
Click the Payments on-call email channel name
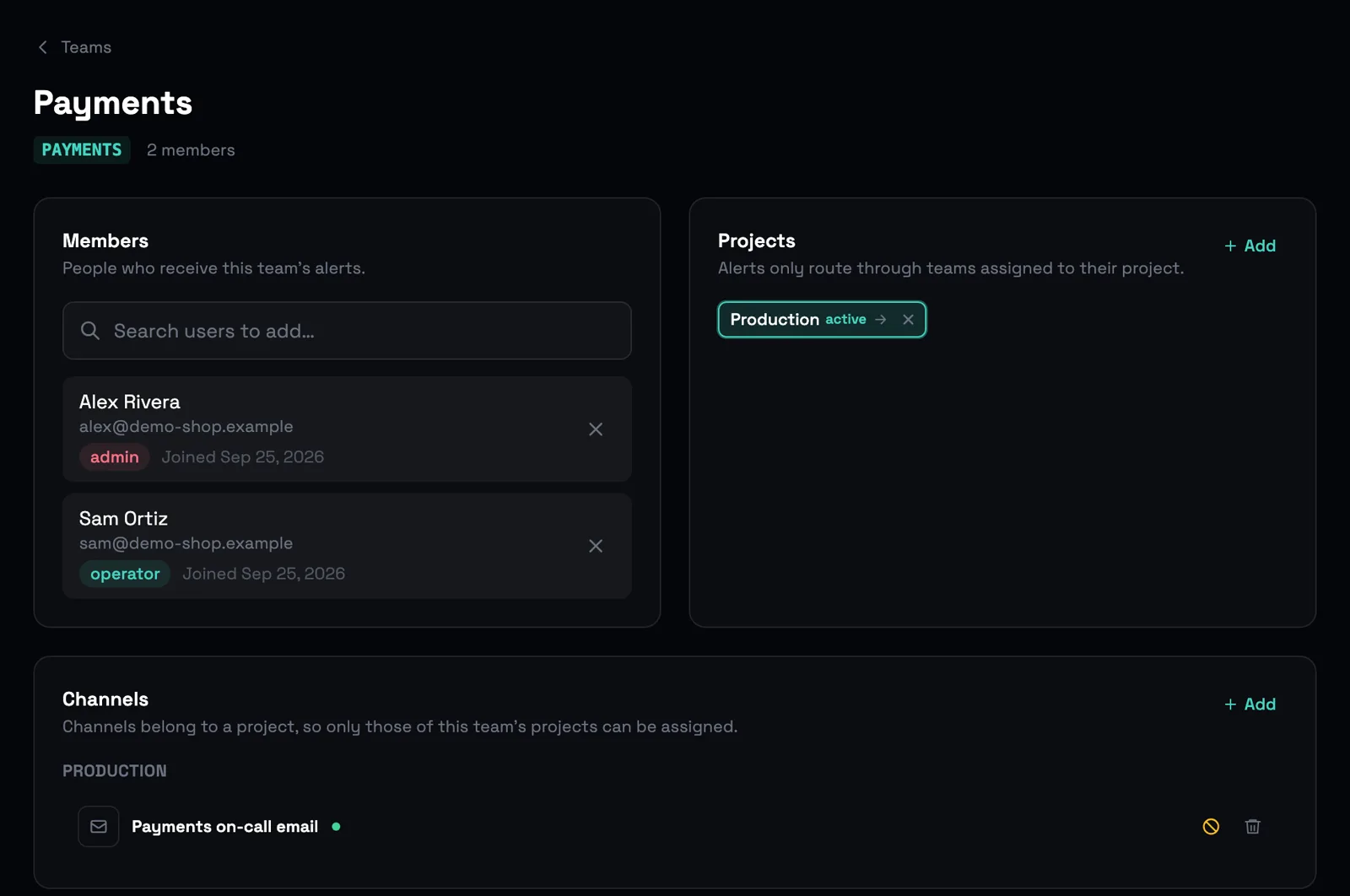tap(224, 827)
